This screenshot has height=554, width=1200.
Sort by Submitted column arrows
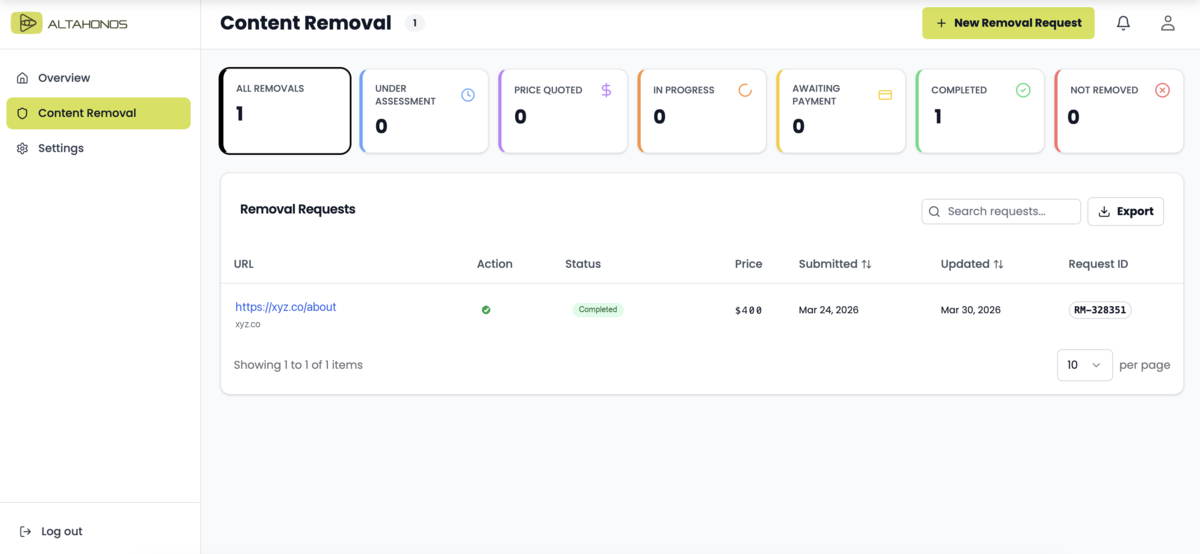click(x=866, y=264)
